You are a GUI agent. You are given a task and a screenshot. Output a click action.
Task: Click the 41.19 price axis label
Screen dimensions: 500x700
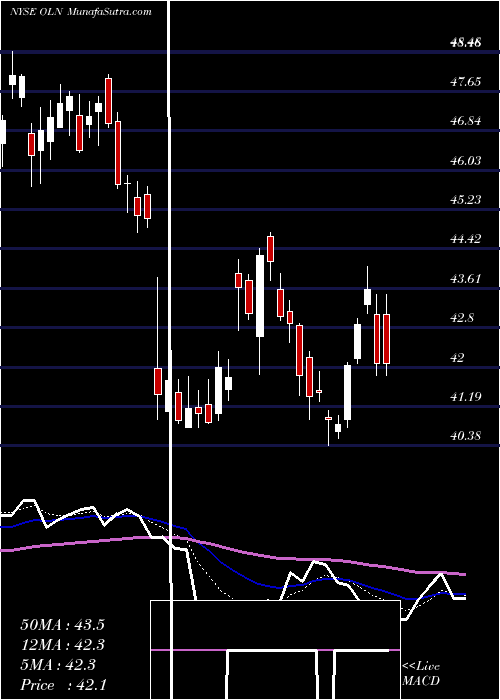pyautogui.click(x=466, y=396)
